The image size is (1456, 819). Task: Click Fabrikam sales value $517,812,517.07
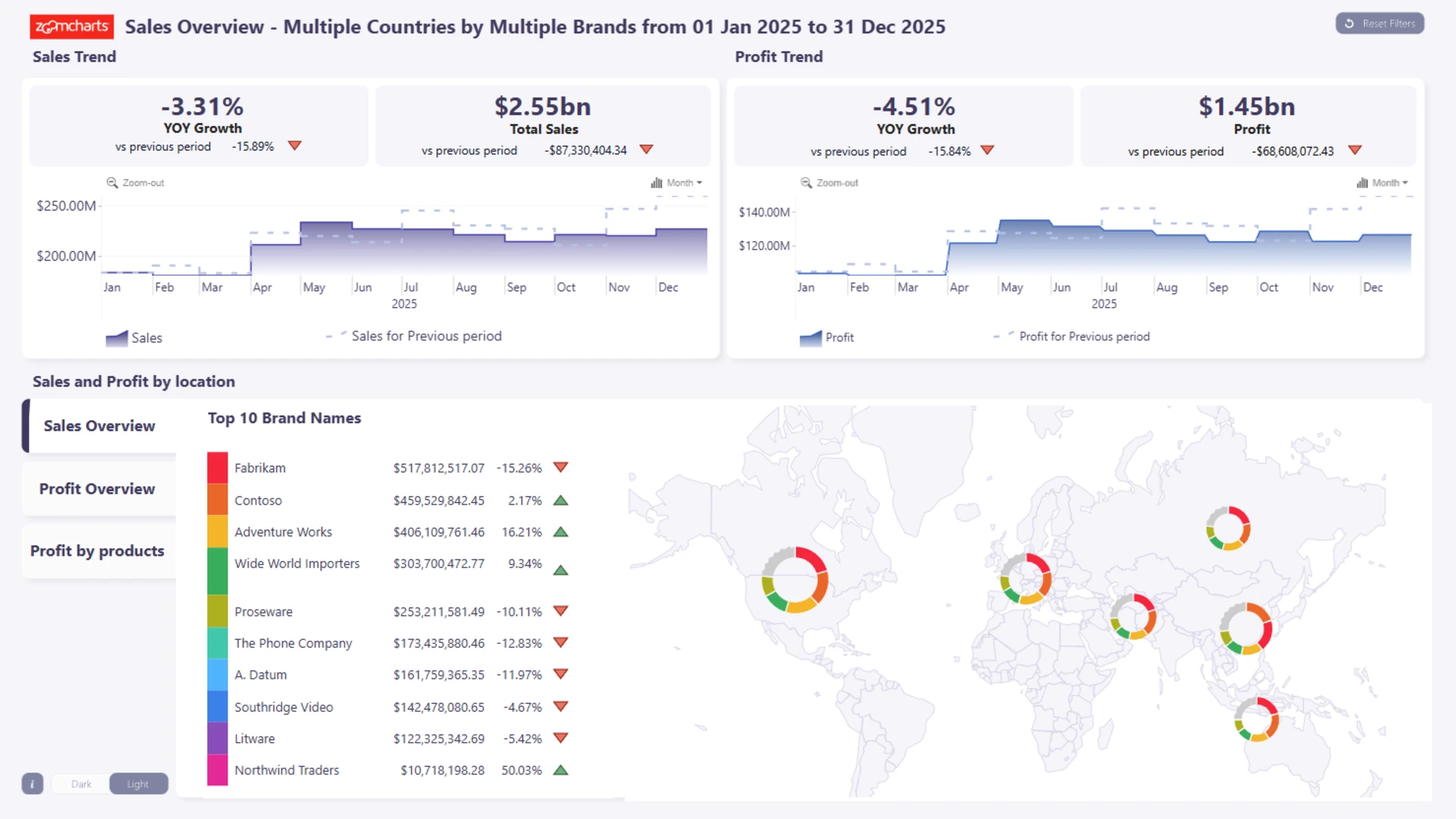coord(438,468)
